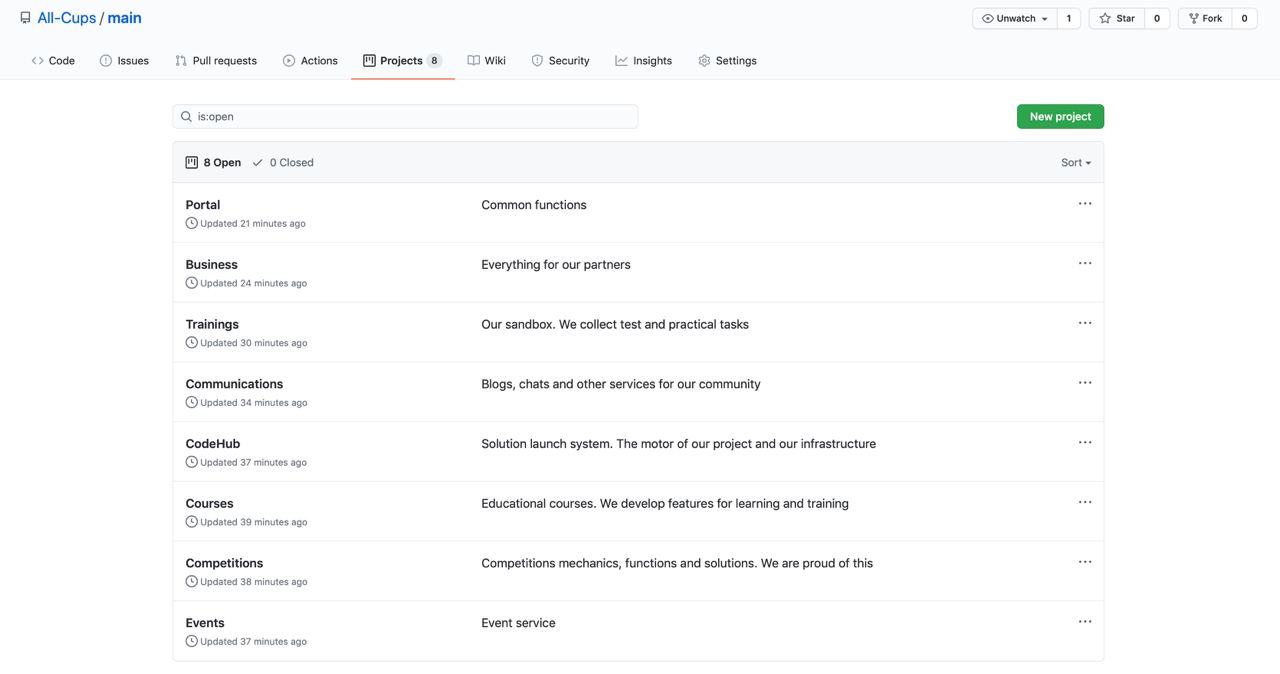Open the ellipsis menu for Business project
This screenshot has width=1280, height=674.
(1085, 264)
